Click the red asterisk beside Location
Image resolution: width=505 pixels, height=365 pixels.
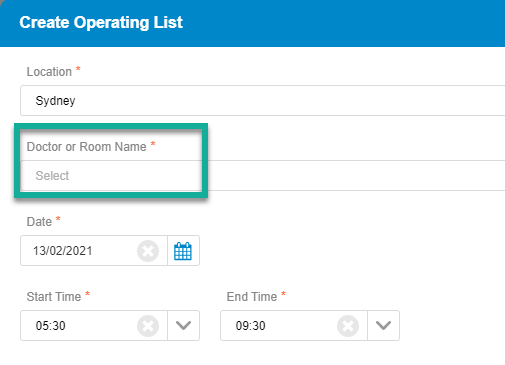point(78,69)
